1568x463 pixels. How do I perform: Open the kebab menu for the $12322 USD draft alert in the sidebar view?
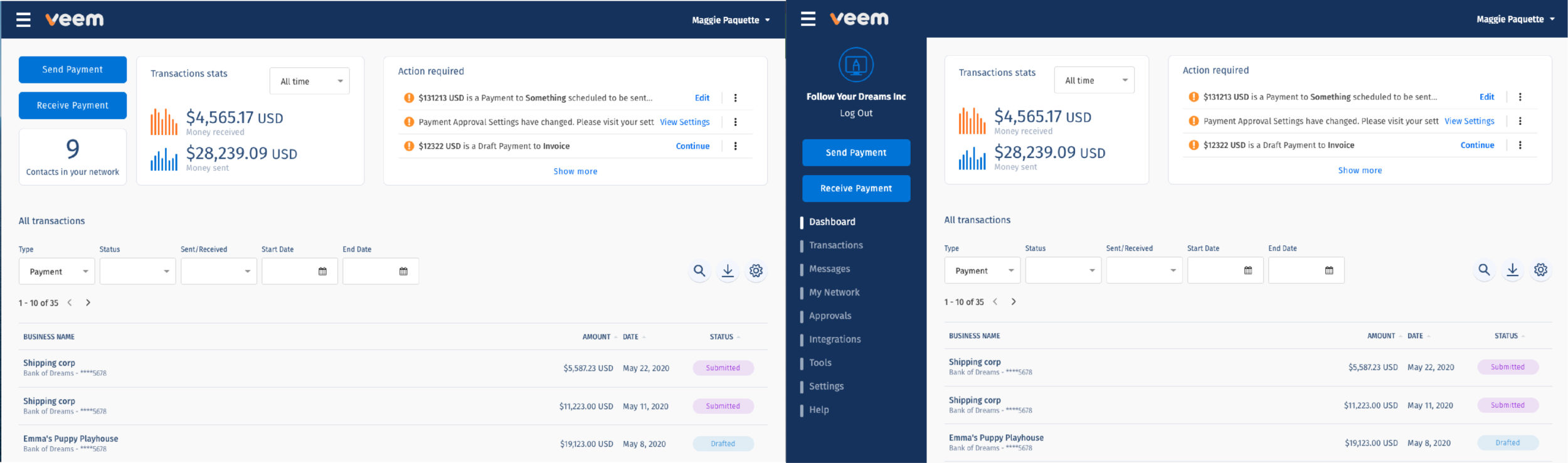click(x=1520, y=145)
